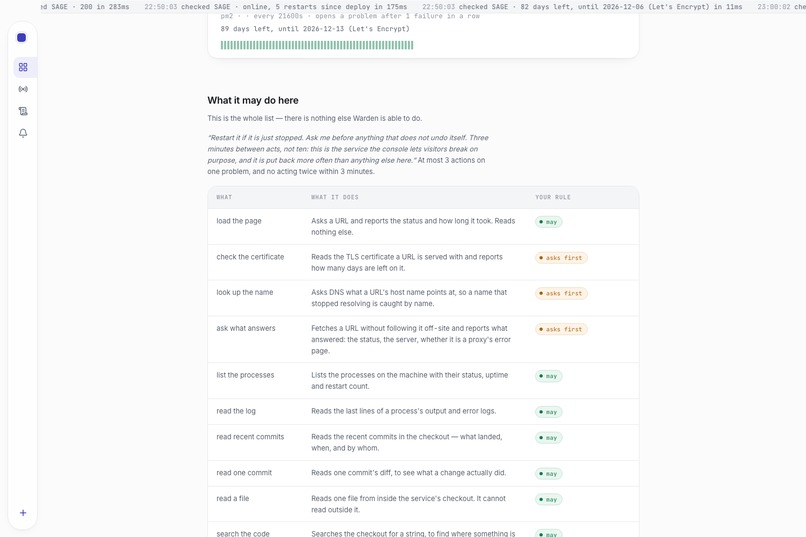Select the 'read the log' row name
This screenshot has height=537, width=806.
click(x=236, y=411)
